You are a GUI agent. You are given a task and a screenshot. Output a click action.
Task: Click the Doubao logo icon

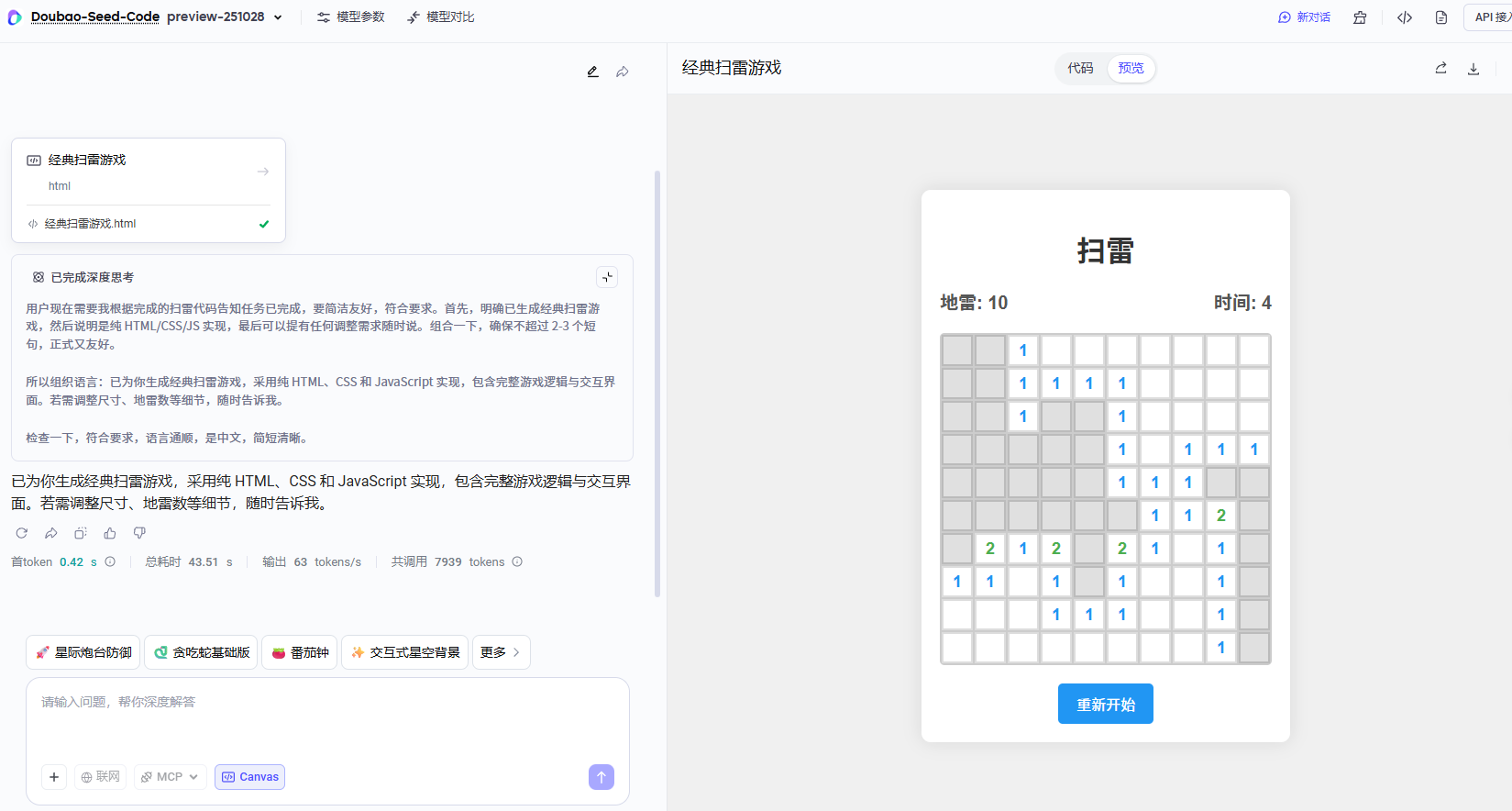[15, 17]
